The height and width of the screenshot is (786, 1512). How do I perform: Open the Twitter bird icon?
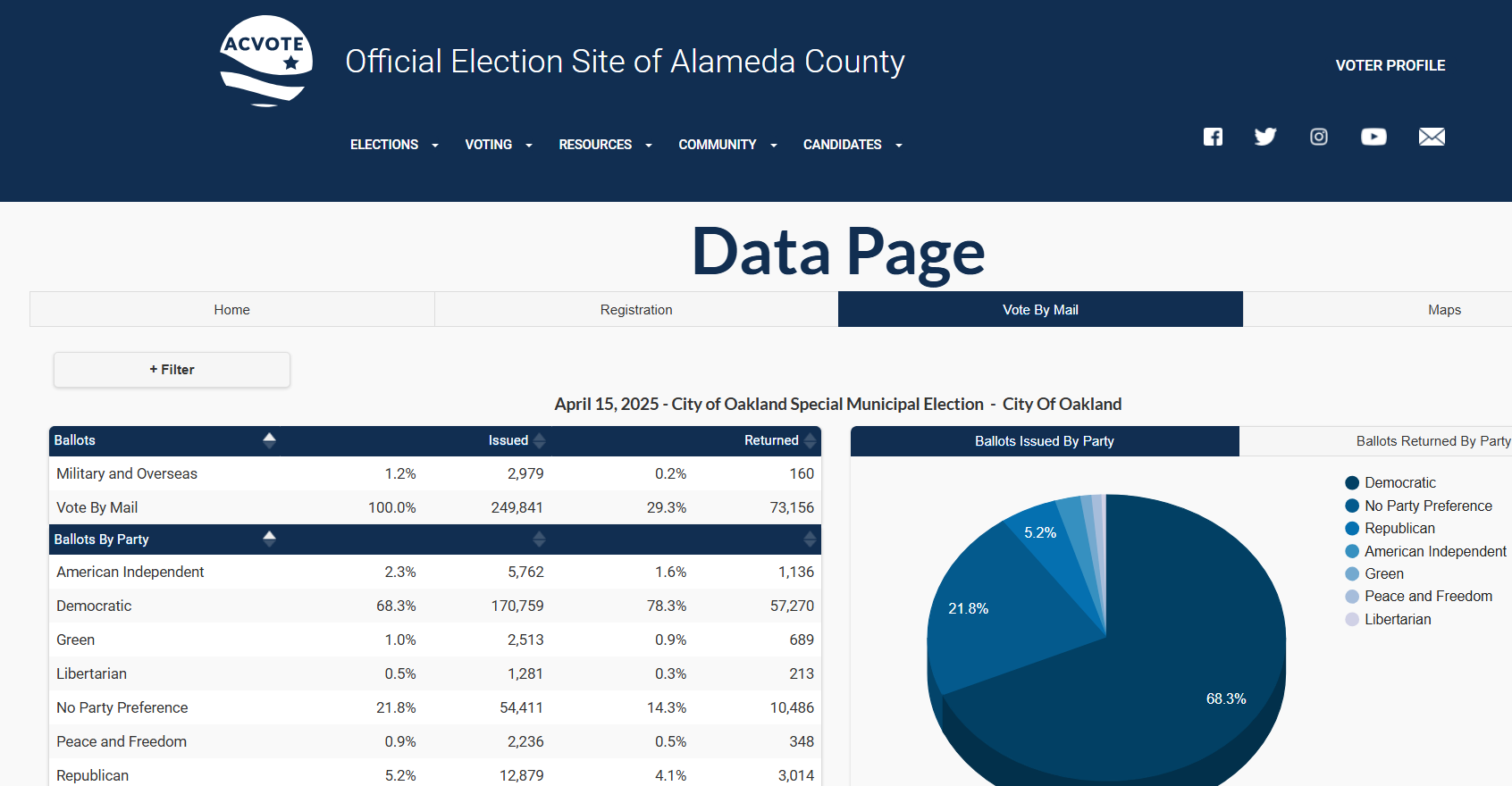click(x=1265, y=137)
